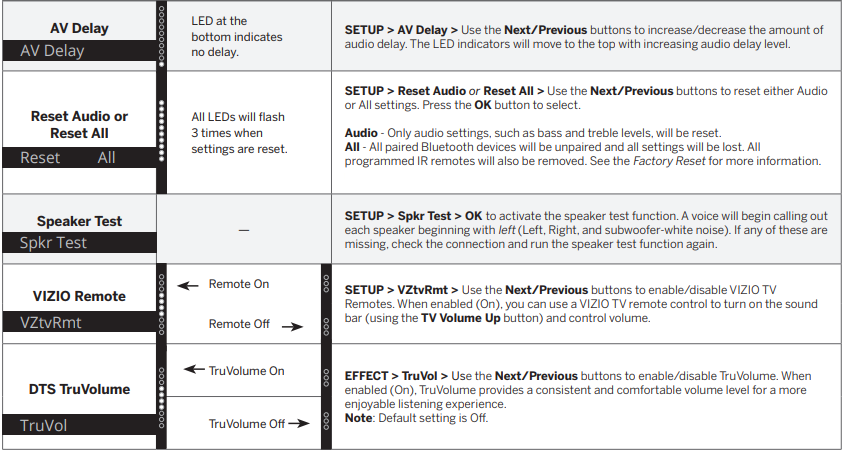Click the VIZIO Remote row heading
This screenshot has height=452, width=843.
(x=78, y=296)
